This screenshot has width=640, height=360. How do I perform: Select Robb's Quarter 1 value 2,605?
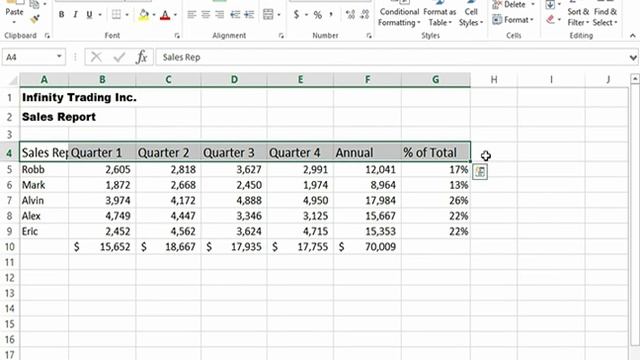click(x=102, y=169)
